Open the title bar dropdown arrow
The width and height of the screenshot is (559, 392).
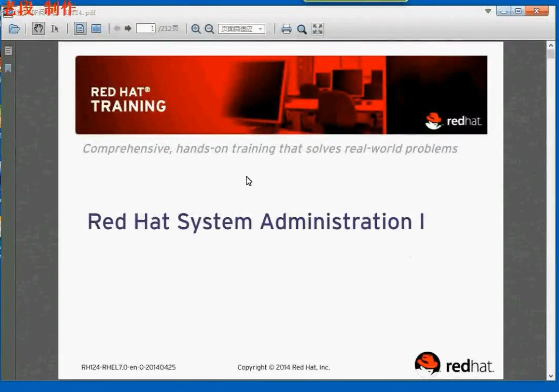488,11
